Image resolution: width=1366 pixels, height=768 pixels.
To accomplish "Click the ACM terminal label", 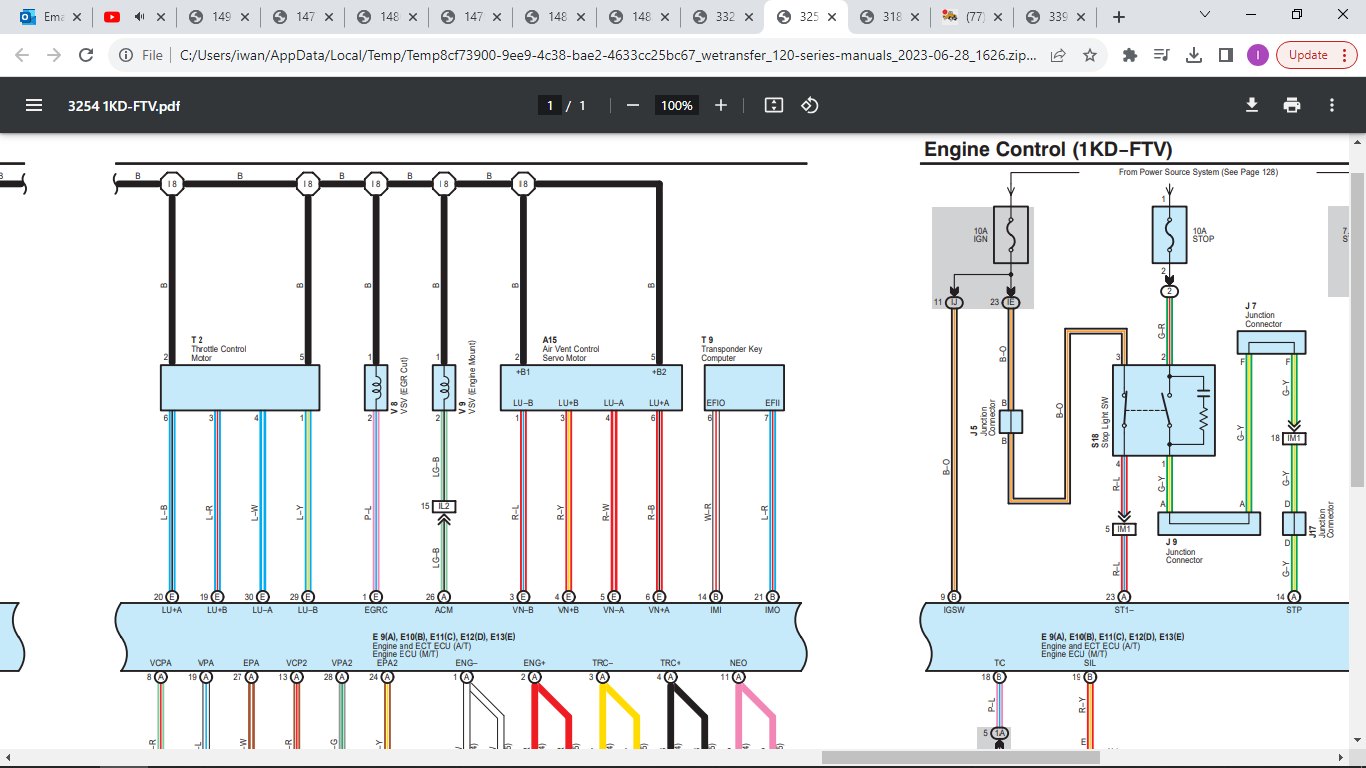I will [444, 609].
